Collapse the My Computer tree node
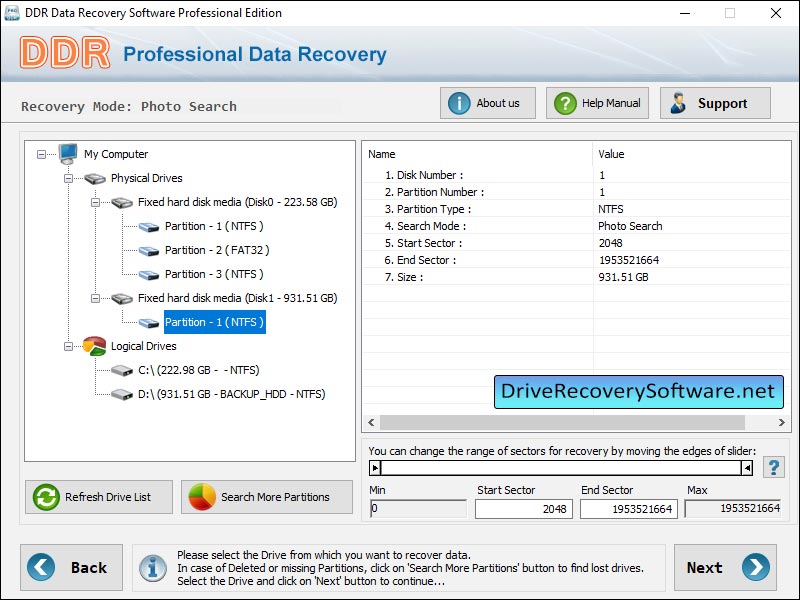The width and height of the screenshot is (800, 600). point(41,154)
